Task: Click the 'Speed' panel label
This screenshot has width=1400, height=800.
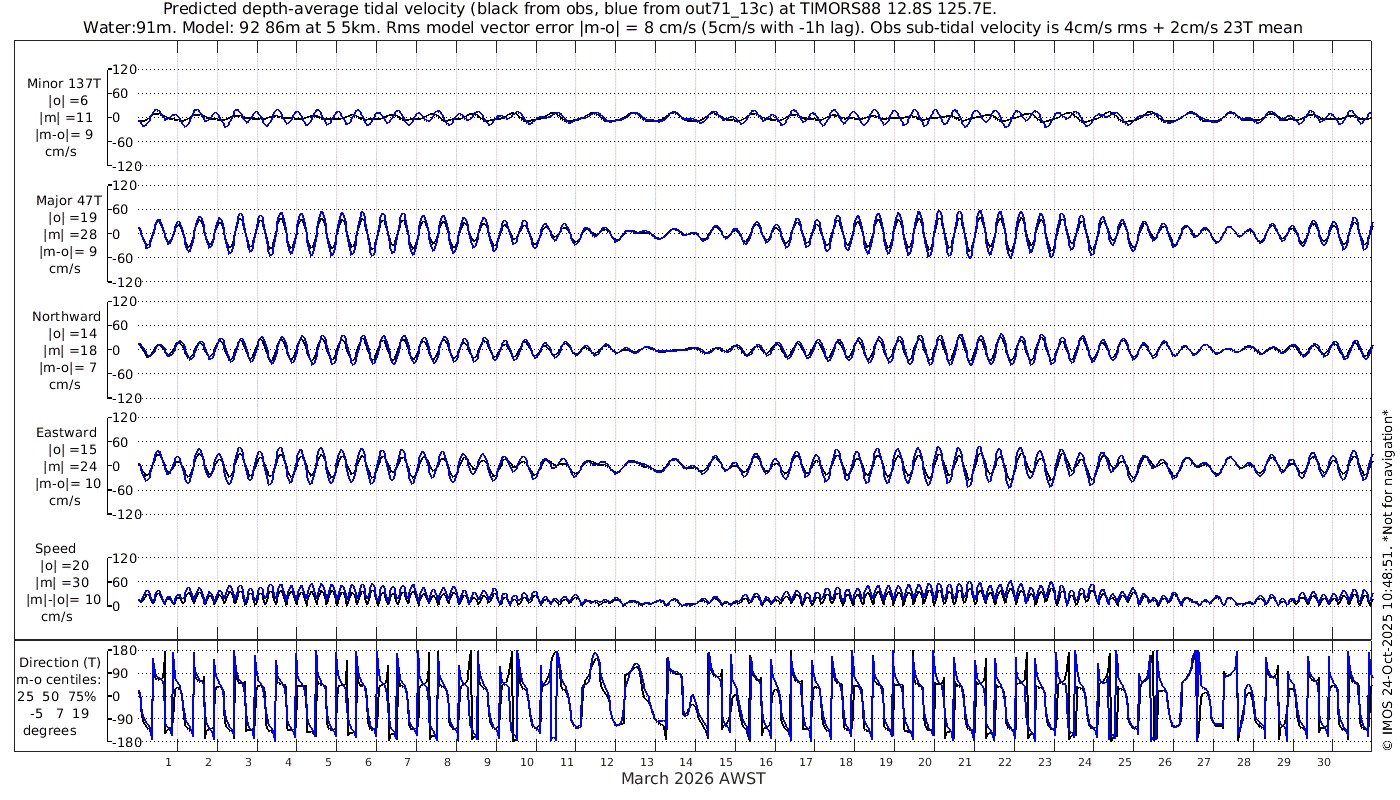Action: 55,549
